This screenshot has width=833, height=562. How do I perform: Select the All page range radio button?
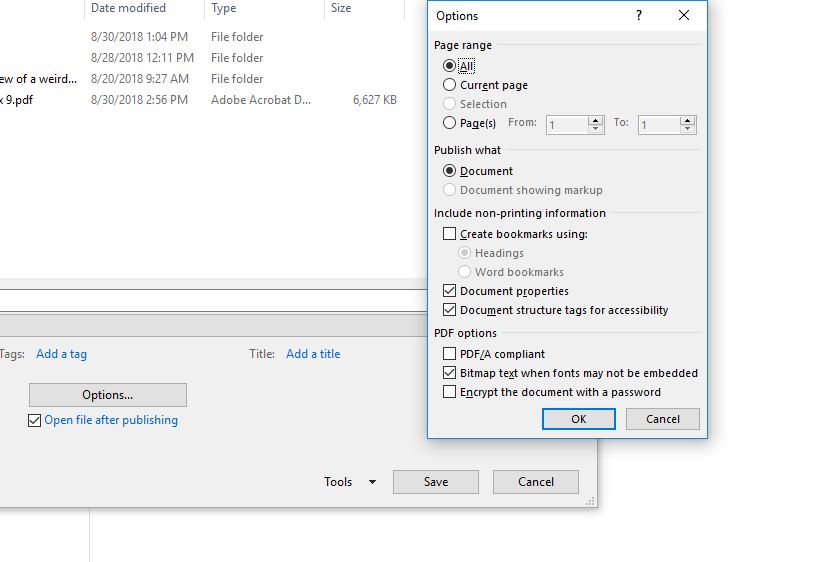tap(449, 66)
